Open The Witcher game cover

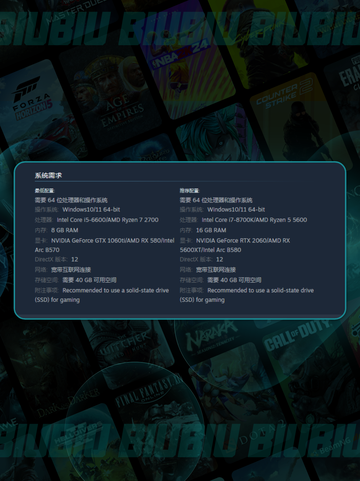click(x=128, y=350)
